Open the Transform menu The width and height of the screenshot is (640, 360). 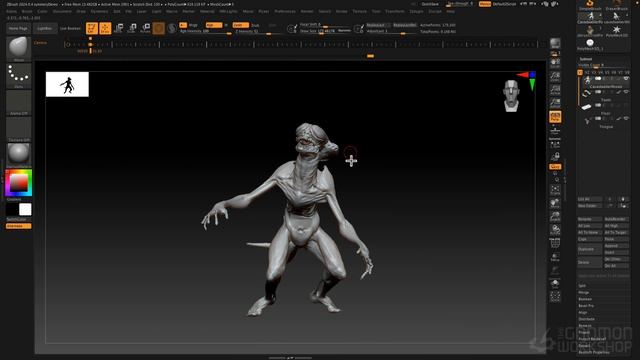(x=395, y=11)
